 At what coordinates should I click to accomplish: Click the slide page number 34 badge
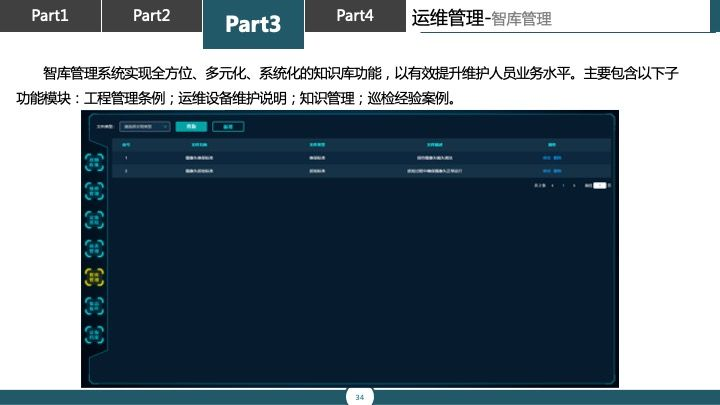360,397
